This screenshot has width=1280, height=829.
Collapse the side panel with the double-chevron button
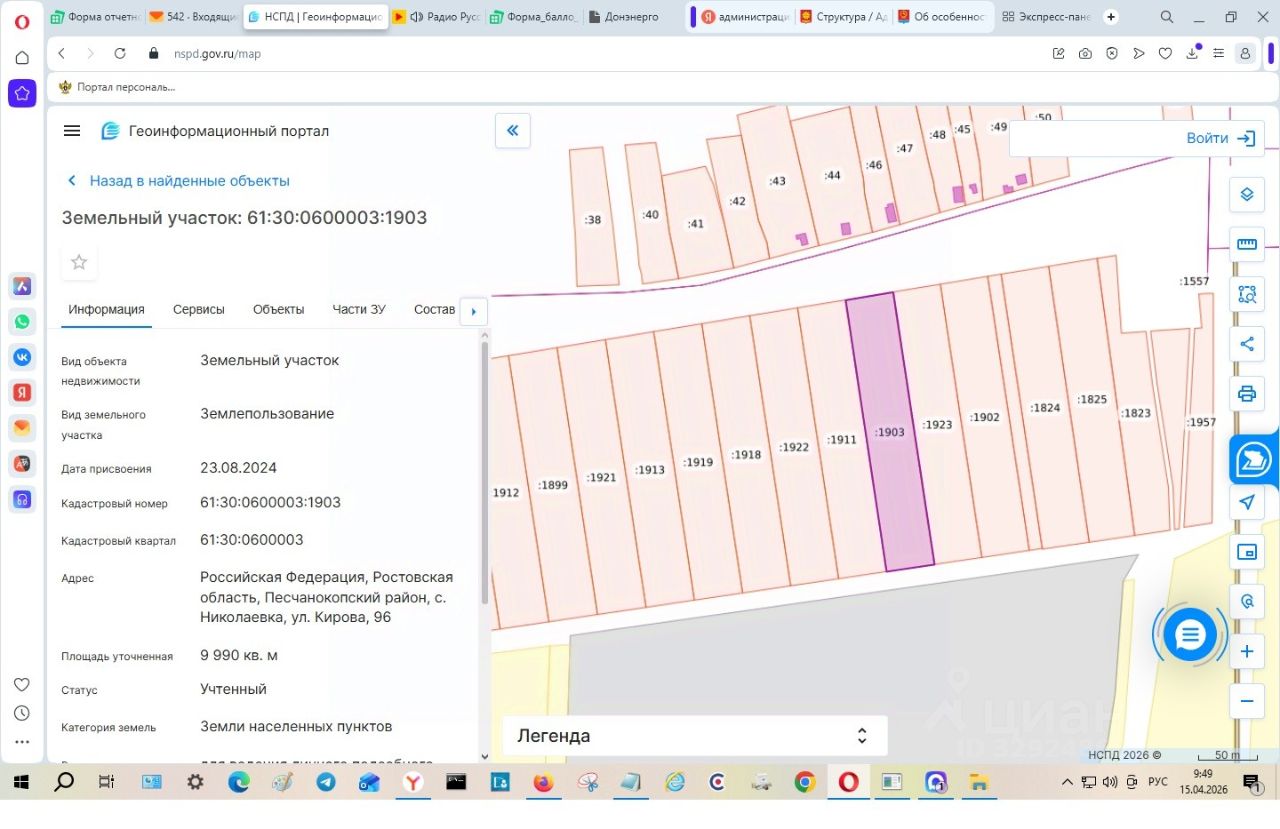tap(513, 130)
